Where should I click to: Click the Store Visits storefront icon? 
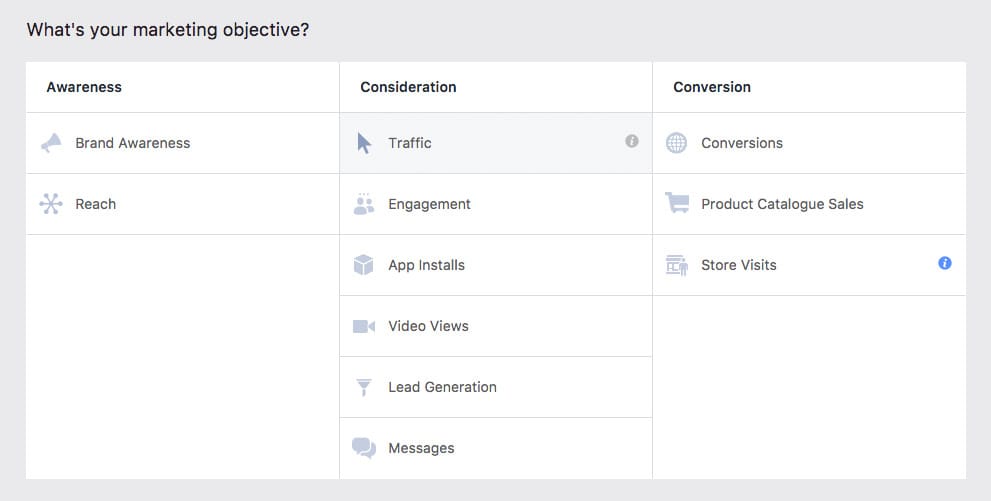tap(677, 265)
